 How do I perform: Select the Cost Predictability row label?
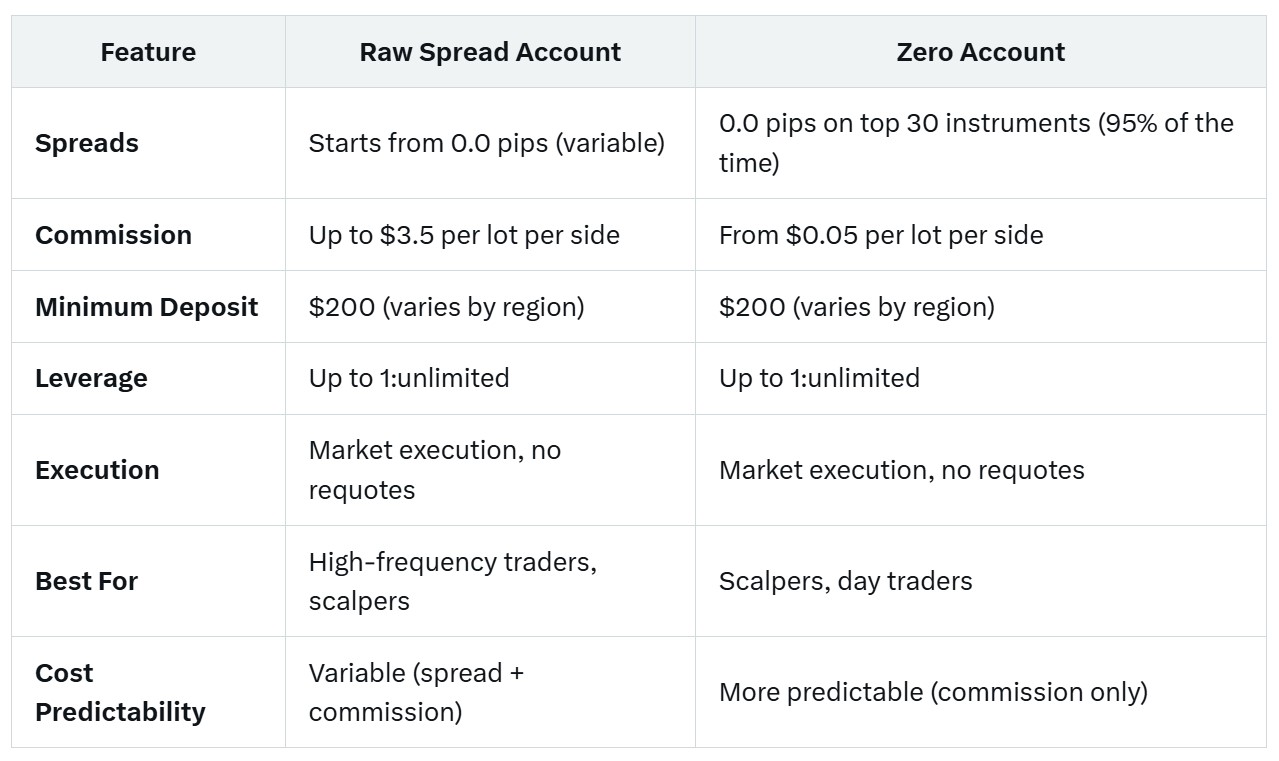(120, 692)
